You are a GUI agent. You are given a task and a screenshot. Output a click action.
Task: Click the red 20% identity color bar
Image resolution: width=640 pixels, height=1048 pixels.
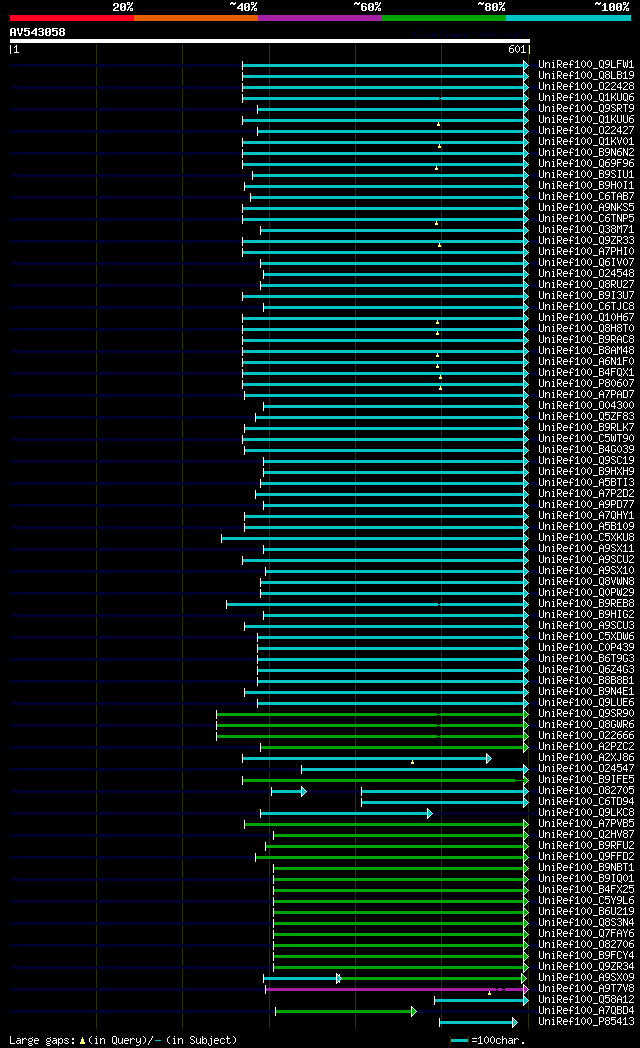(x=71, y=18)
